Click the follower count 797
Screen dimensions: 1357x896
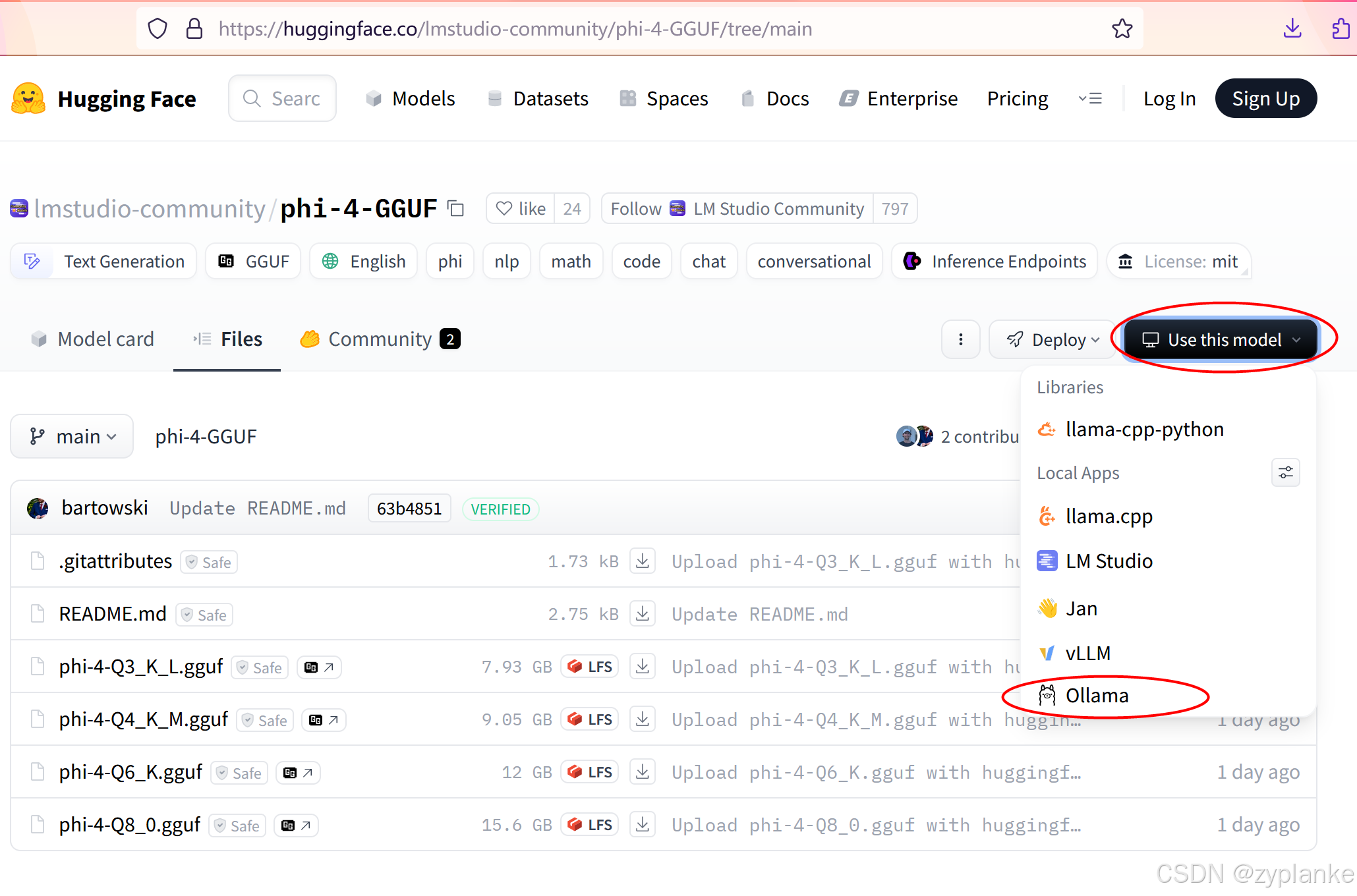coord(895,209)
